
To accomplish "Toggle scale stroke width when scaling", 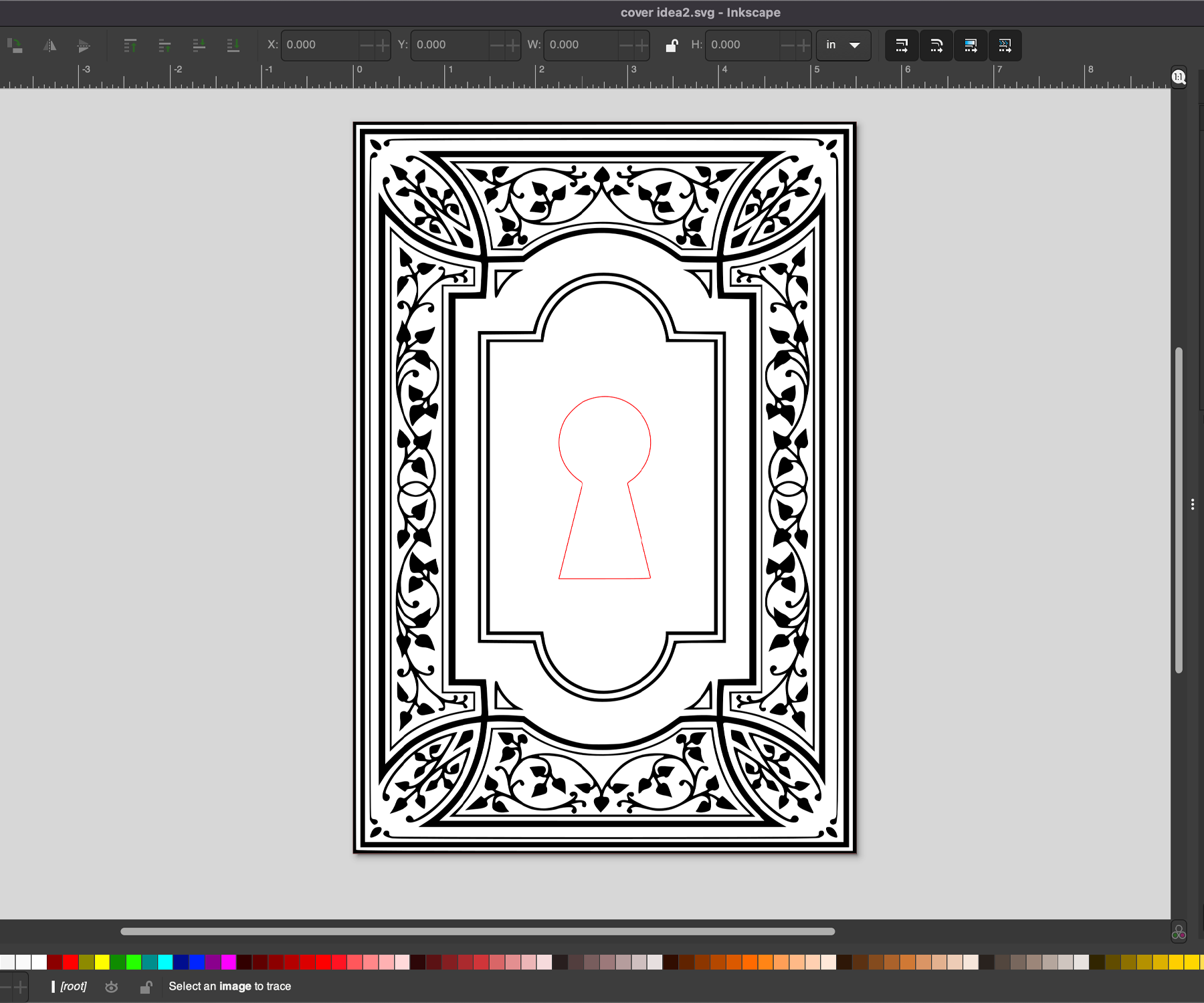I will pyautogui.click(x=902, y=45).
